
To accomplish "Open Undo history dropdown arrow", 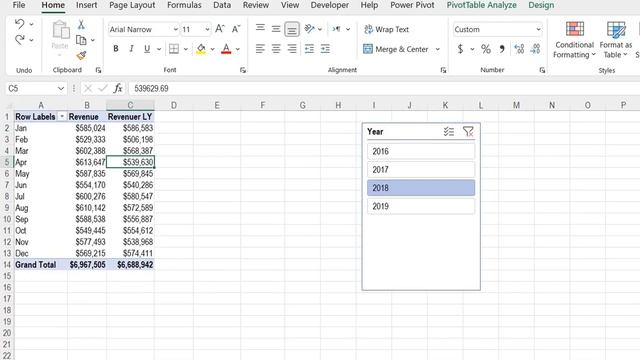I will (31, 24).
